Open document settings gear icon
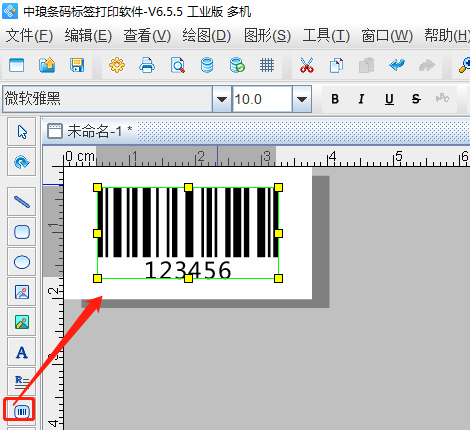The width and height of the screenshot is (470, 430). click(x=117, y=65)
